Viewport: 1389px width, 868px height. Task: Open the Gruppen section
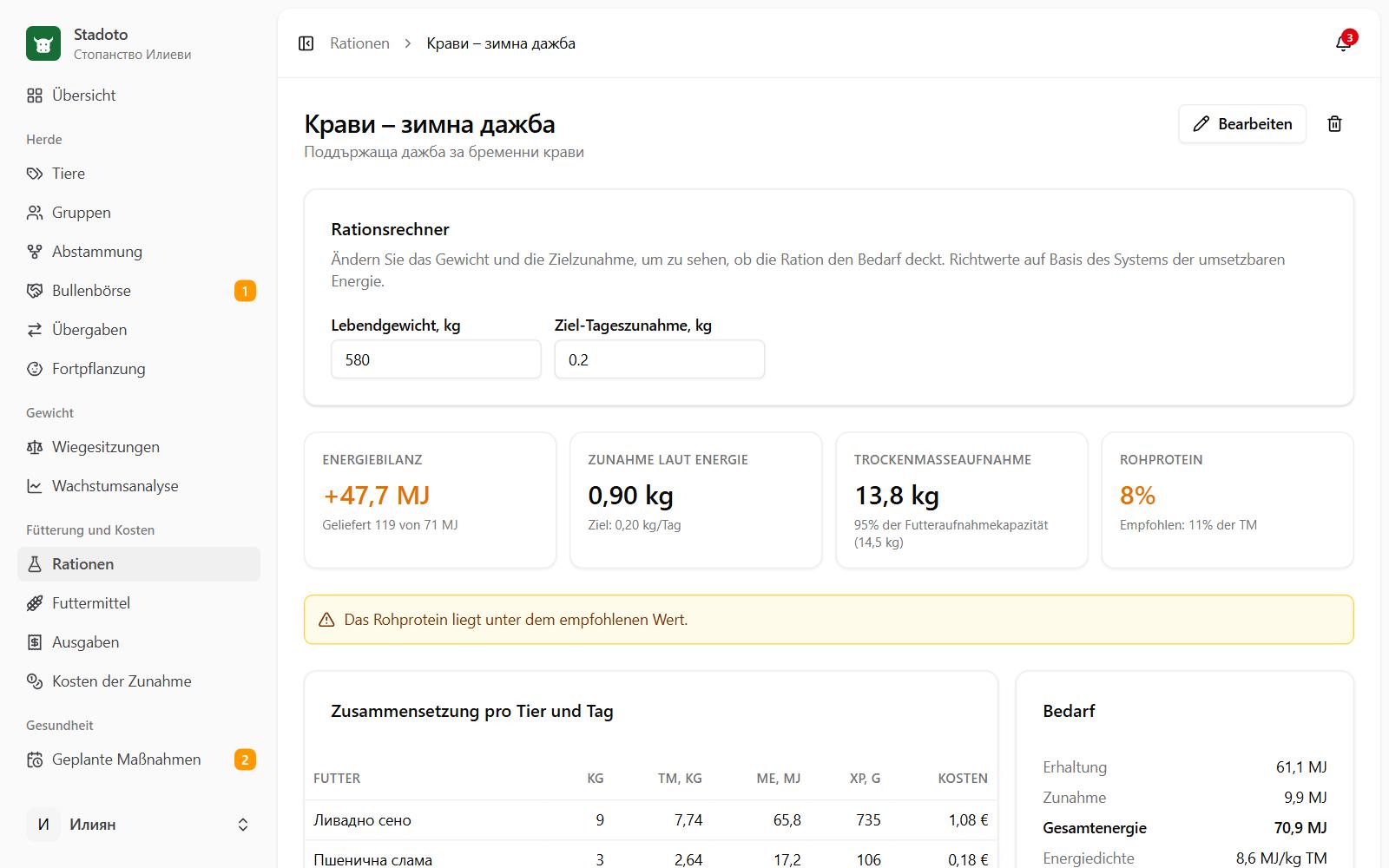point(139,213)
